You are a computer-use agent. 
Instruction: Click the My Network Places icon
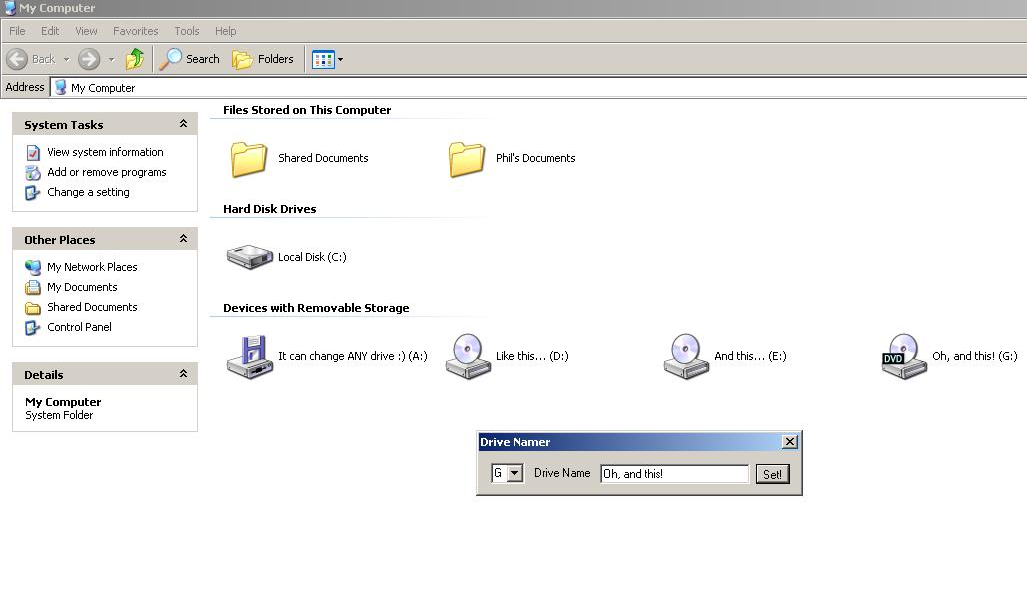[x=33, y=267]
